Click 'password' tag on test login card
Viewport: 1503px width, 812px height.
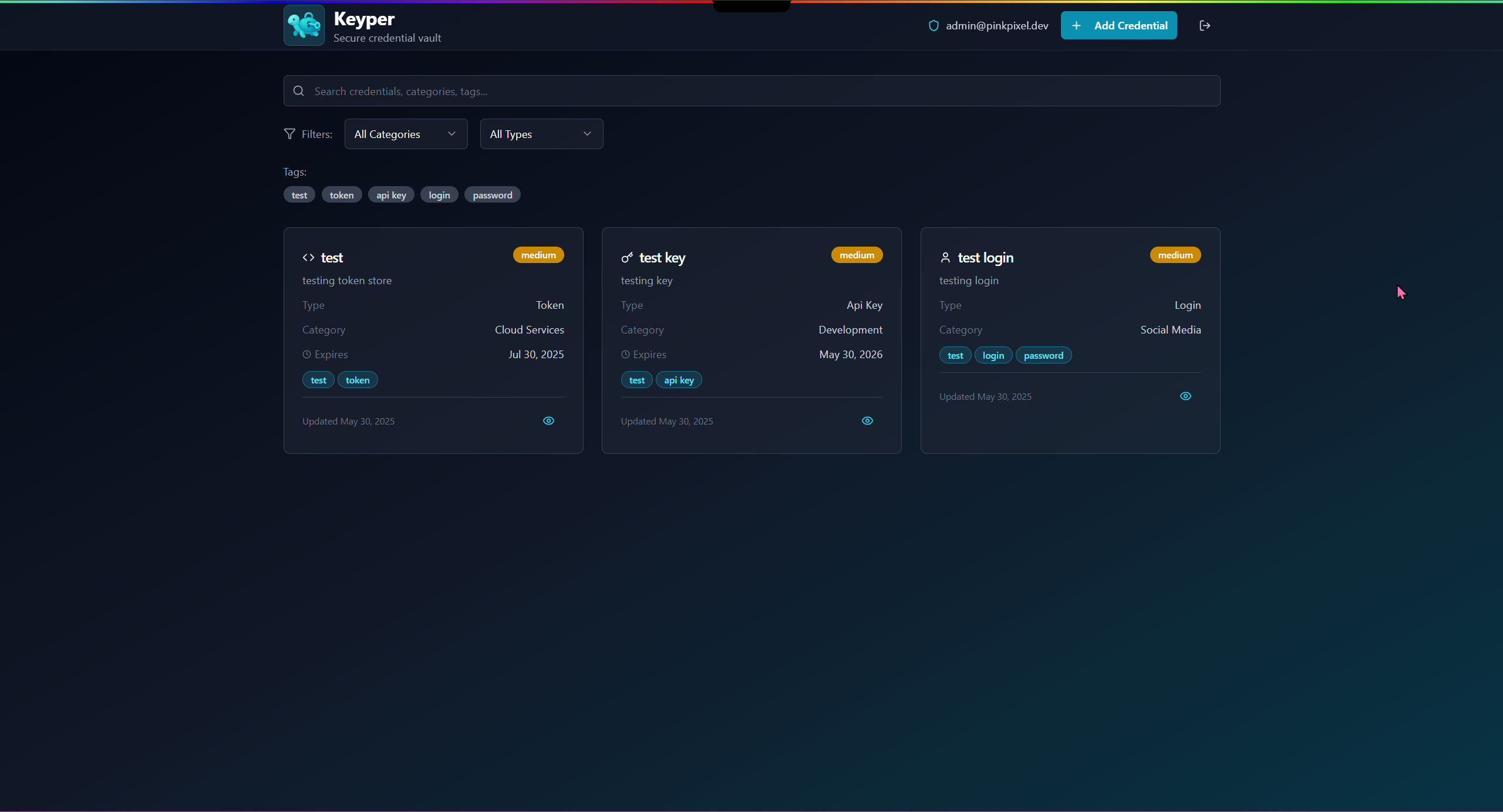coord(1043,355)
